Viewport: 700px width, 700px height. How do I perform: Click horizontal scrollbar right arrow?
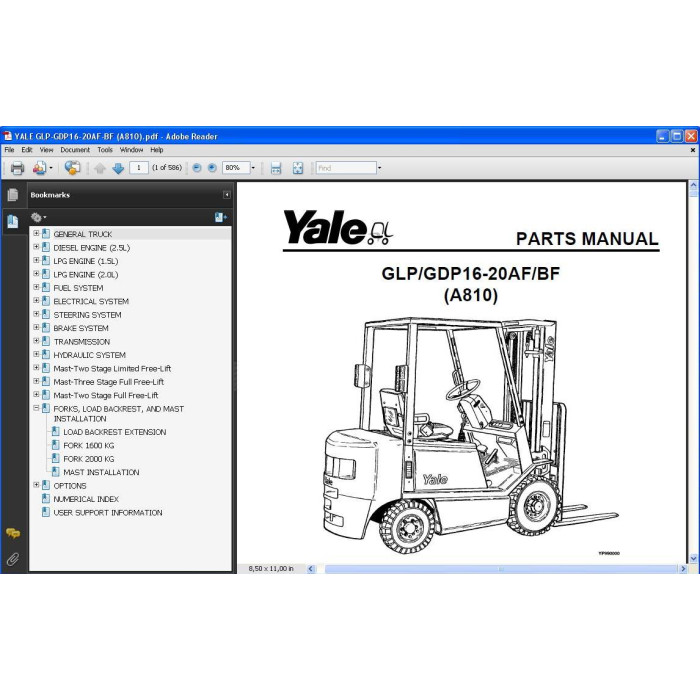(683, 569)
